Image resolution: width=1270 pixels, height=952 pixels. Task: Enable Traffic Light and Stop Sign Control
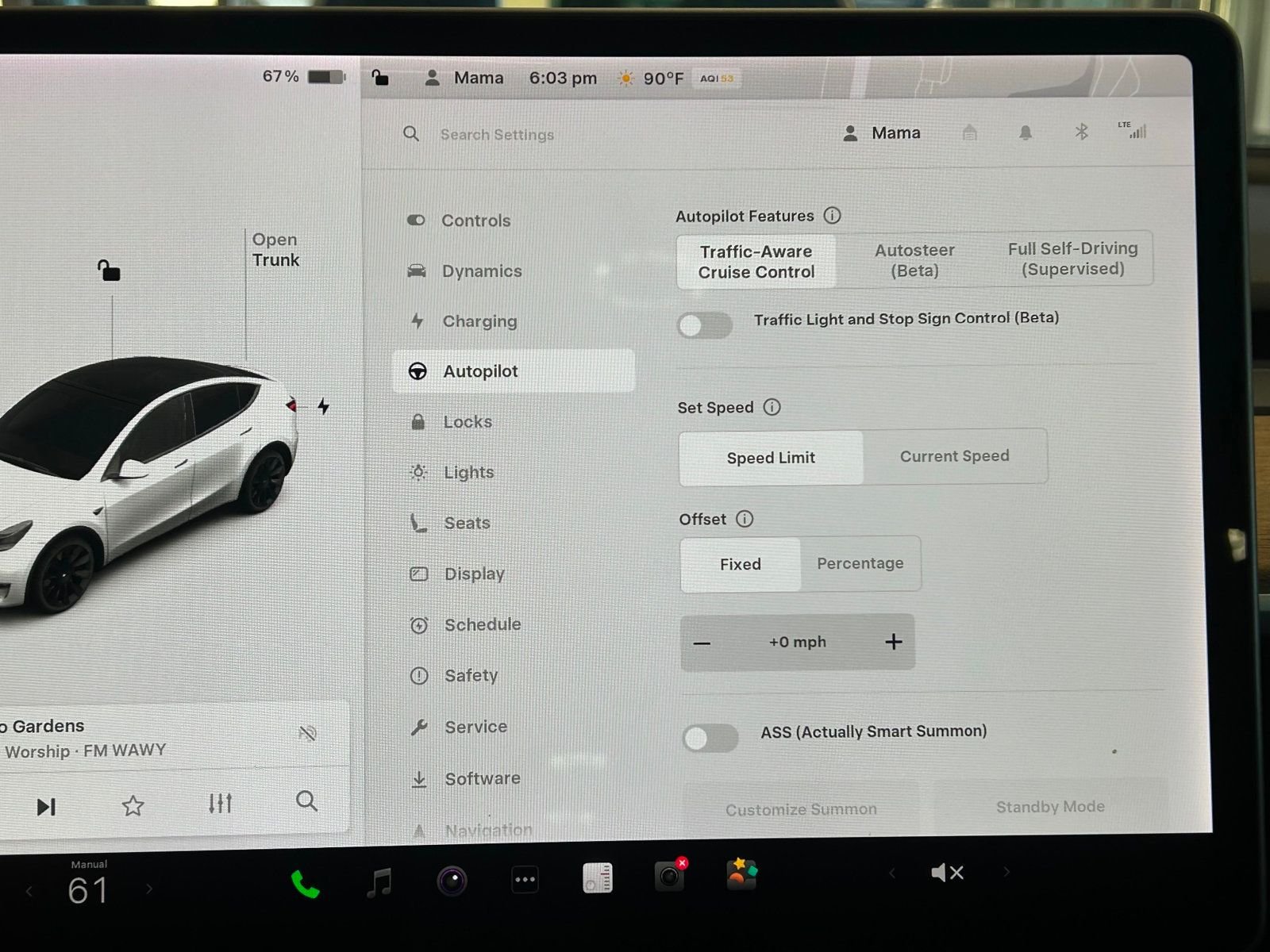705,324
